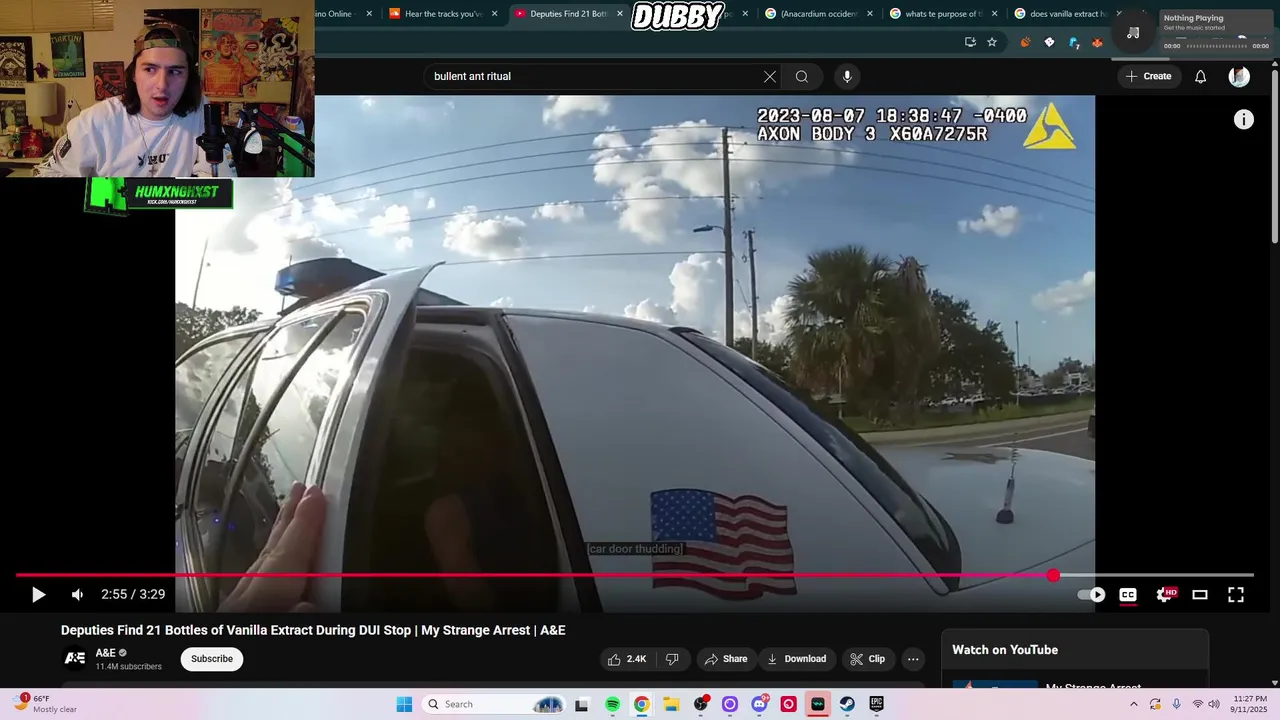1280x720 pixels.
Task: Click the magnifier search button
Action: coord(802,76)
